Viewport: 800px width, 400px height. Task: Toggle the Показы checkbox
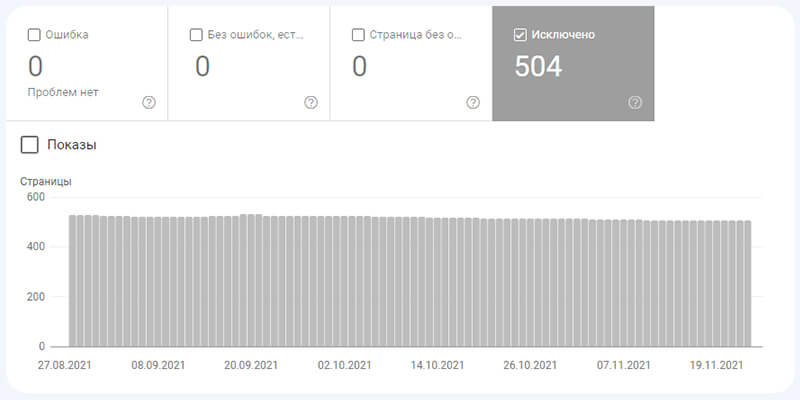click(31, 145)
